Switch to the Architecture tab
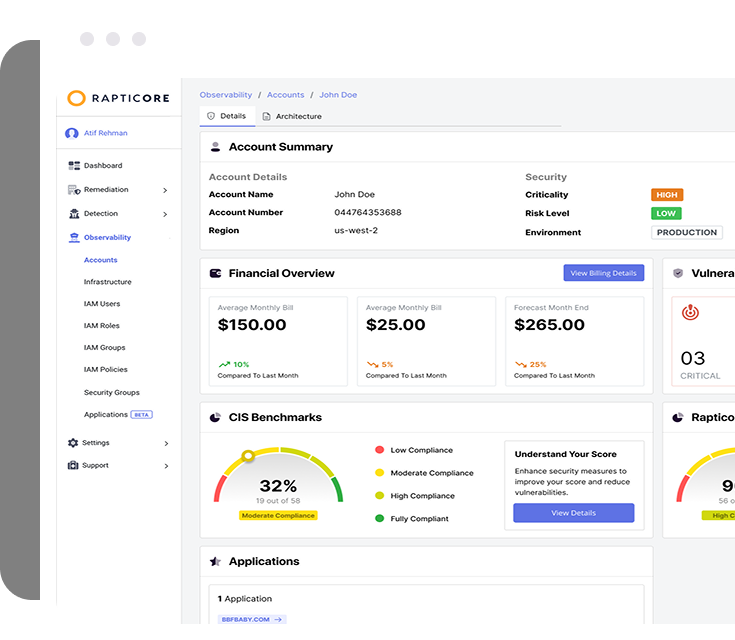 click(x=292, y=116)
